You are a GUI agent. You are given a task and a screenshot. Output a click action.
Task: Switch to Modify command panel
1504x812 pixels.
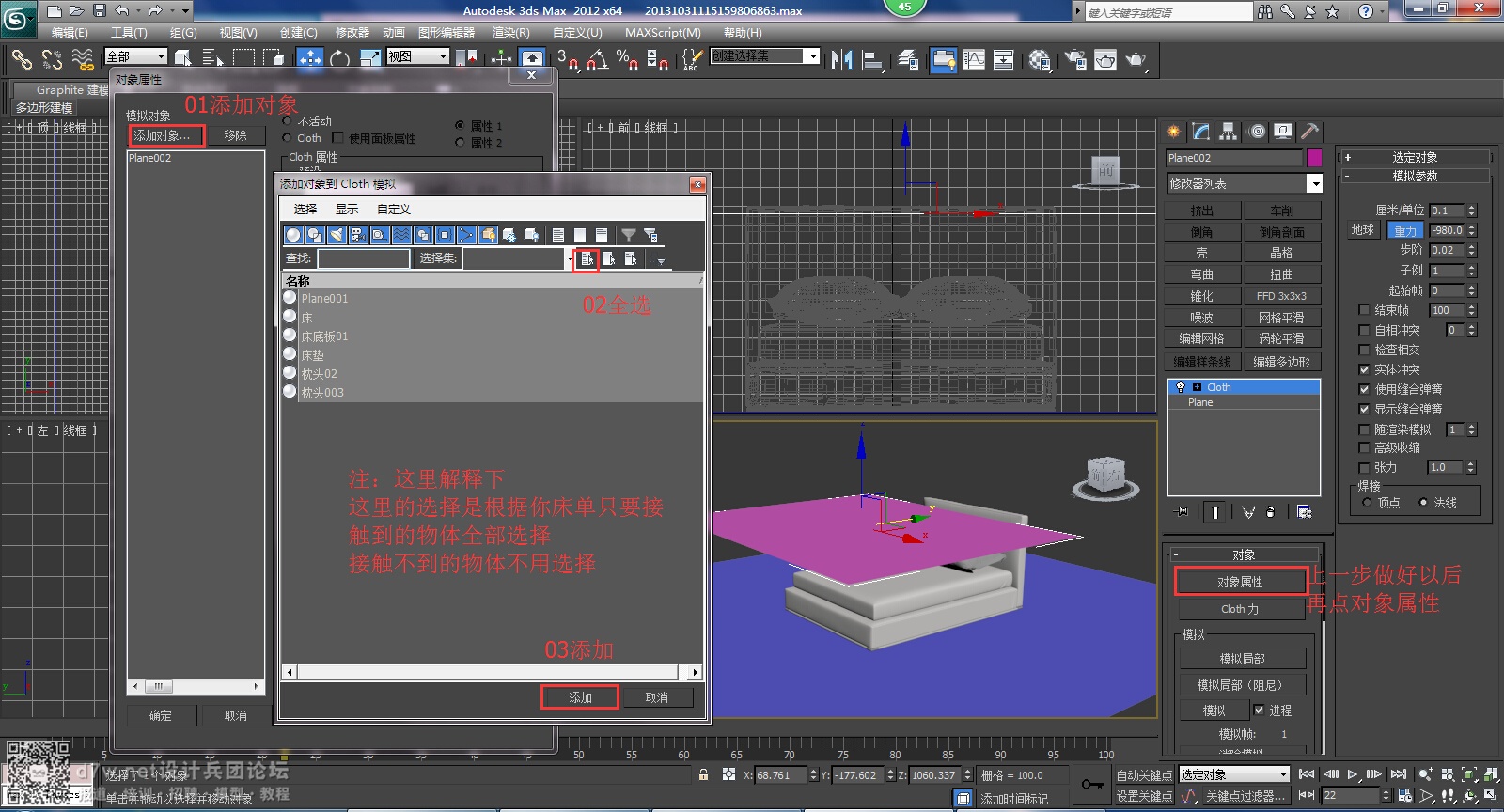click(1201, 132)
